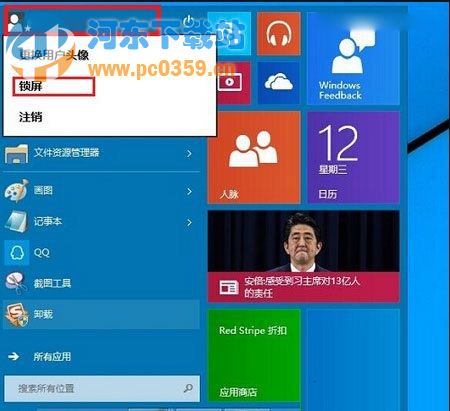
Task: Open the user account avatar icon
Action: (x=16, y=21)
